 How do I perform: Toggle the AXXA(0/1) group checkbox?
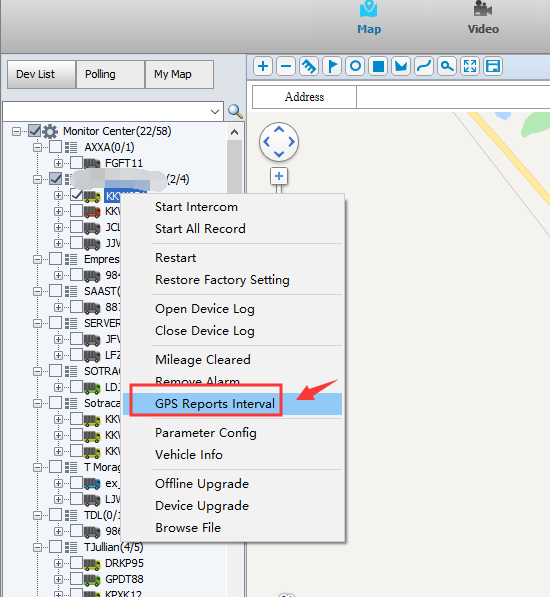tap(56, 147)
